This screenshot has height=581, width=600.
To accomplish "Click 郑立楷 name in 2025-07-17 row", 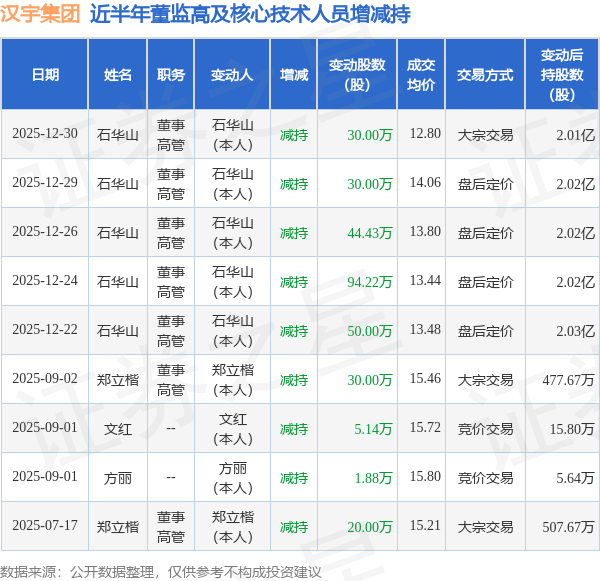I will coord(117,527).
